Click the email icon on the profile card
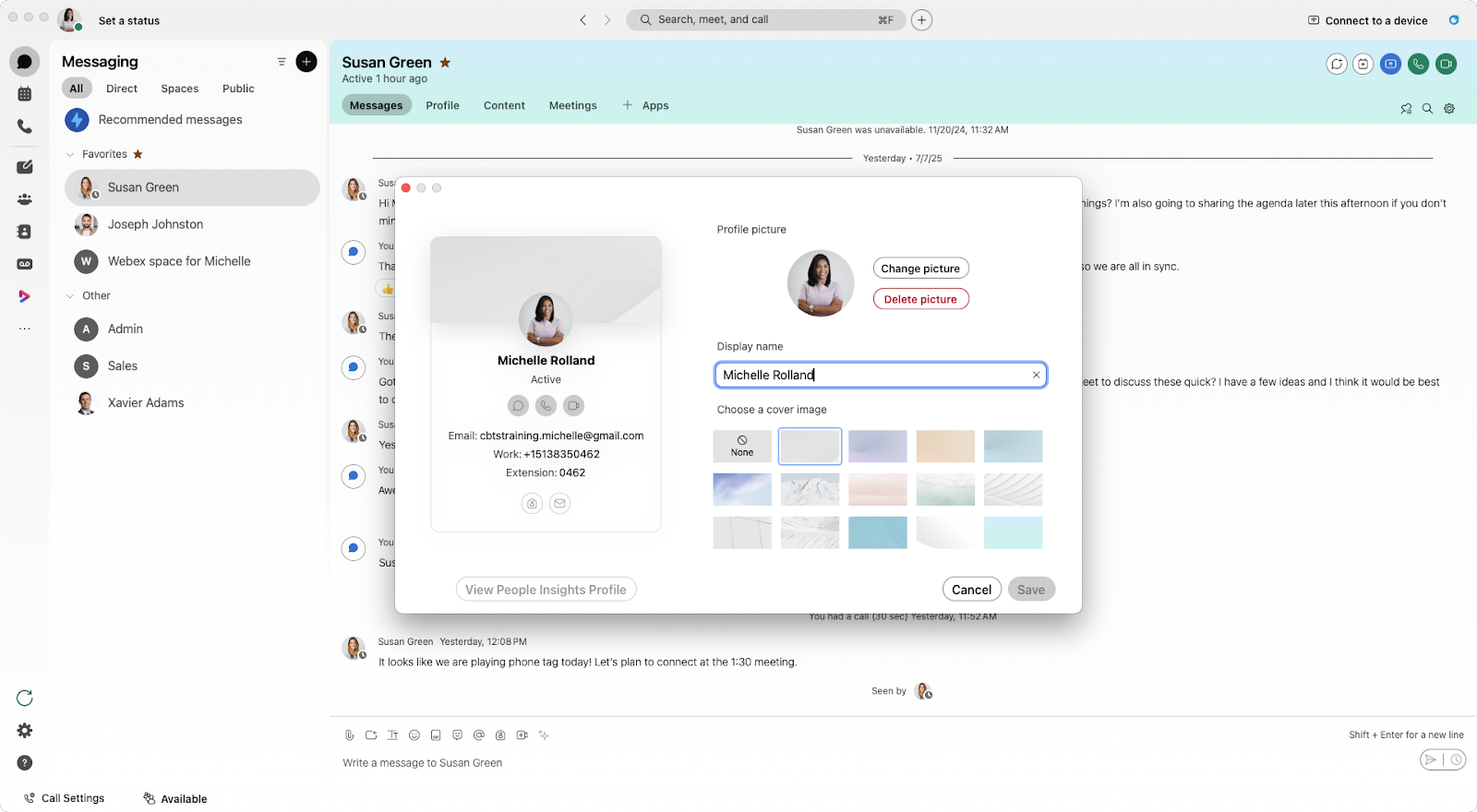This screenshot has height=812, width=1477. coord(559,503)
